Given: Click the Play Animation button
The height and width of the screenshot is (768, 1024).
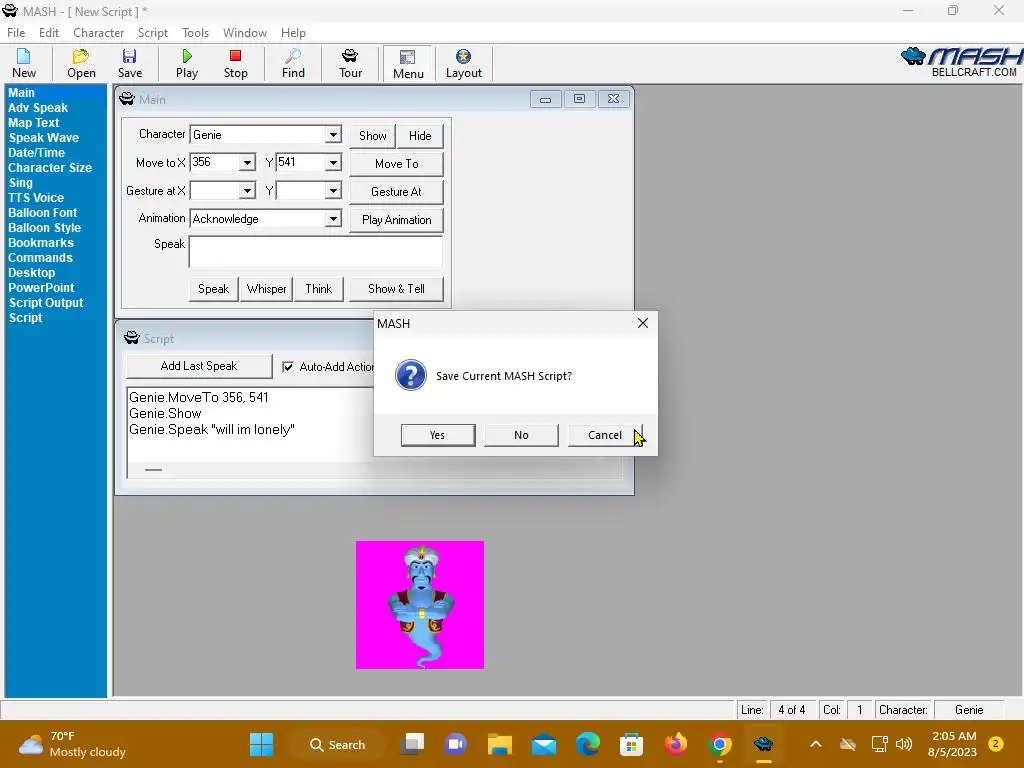Looking at the screenshot, I should (396, 220).
